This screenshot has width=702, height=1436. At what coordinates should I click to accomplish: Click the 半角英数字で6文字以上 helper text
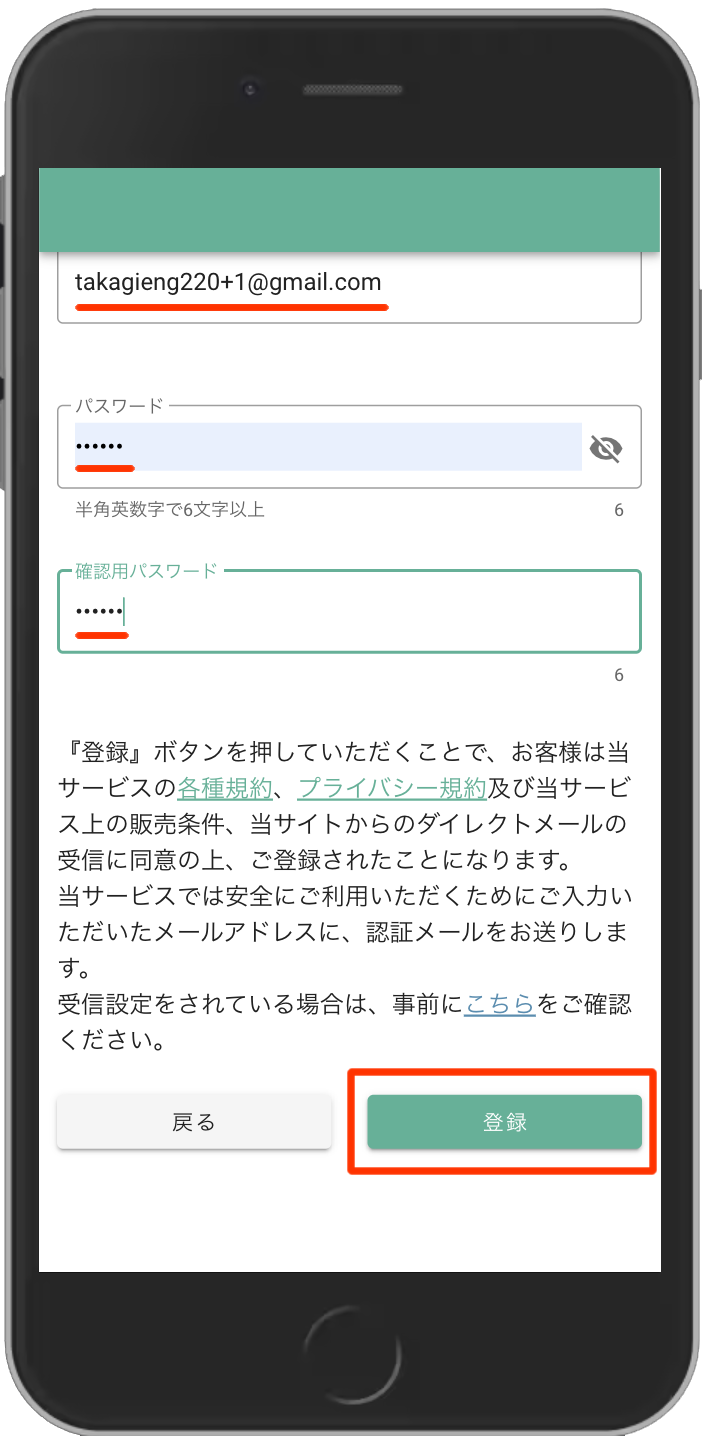[170, 510]
